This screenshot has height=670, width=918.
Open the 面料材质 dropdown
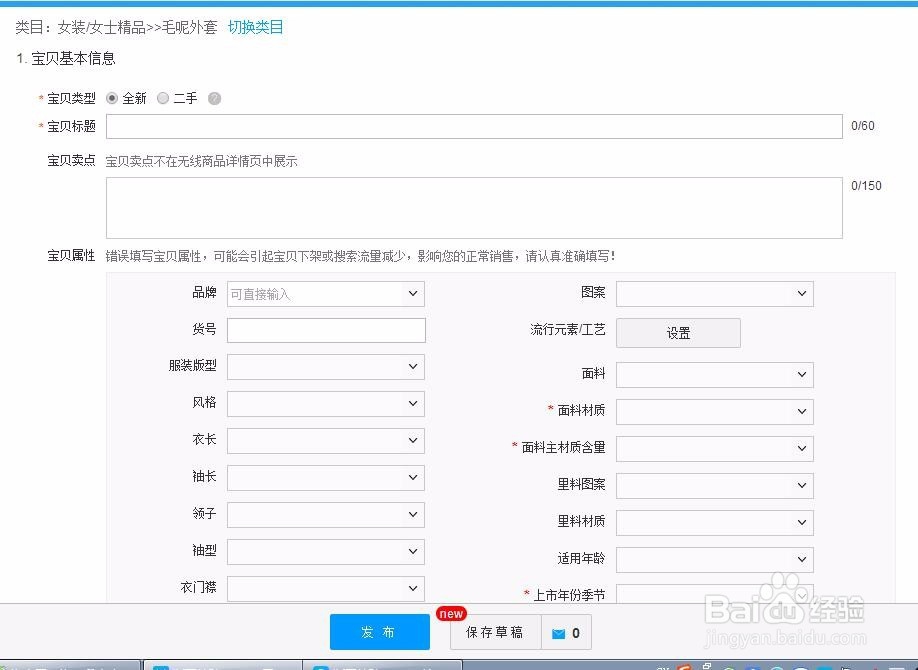(x=715, y=412)
